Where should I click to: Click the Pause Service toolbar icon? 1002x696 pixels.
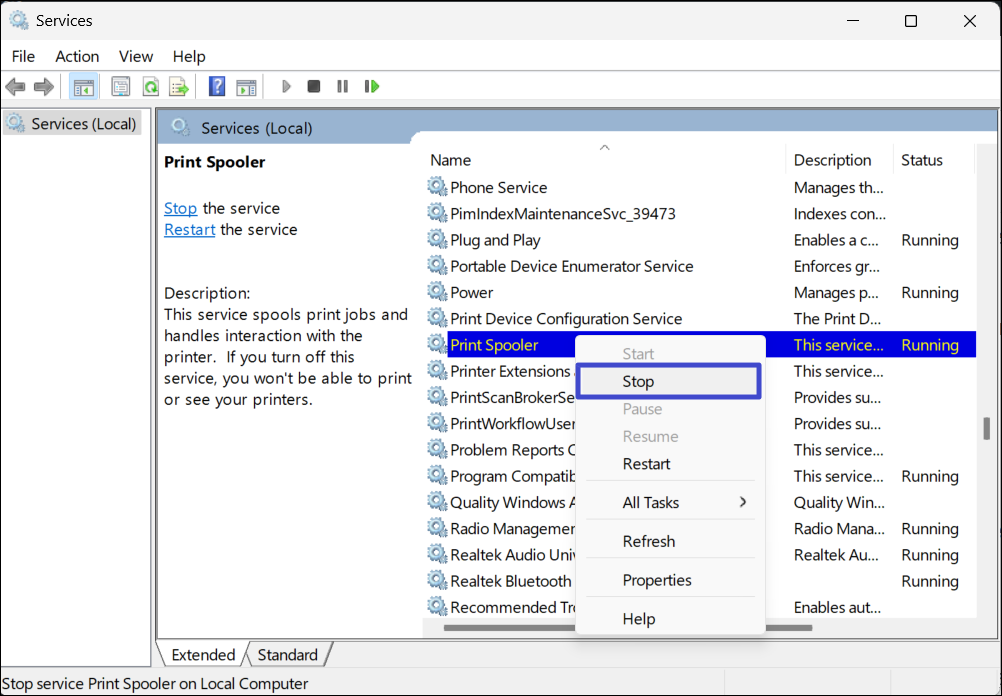343,87
